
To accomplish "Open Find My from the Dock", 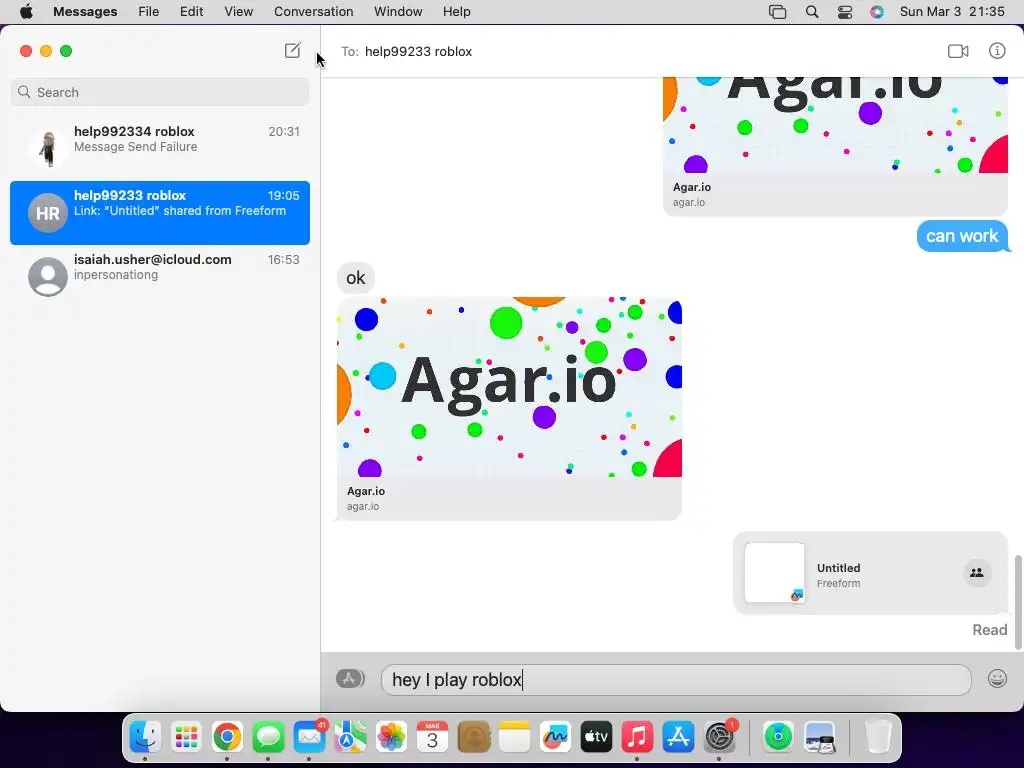I will pos(778,737).
